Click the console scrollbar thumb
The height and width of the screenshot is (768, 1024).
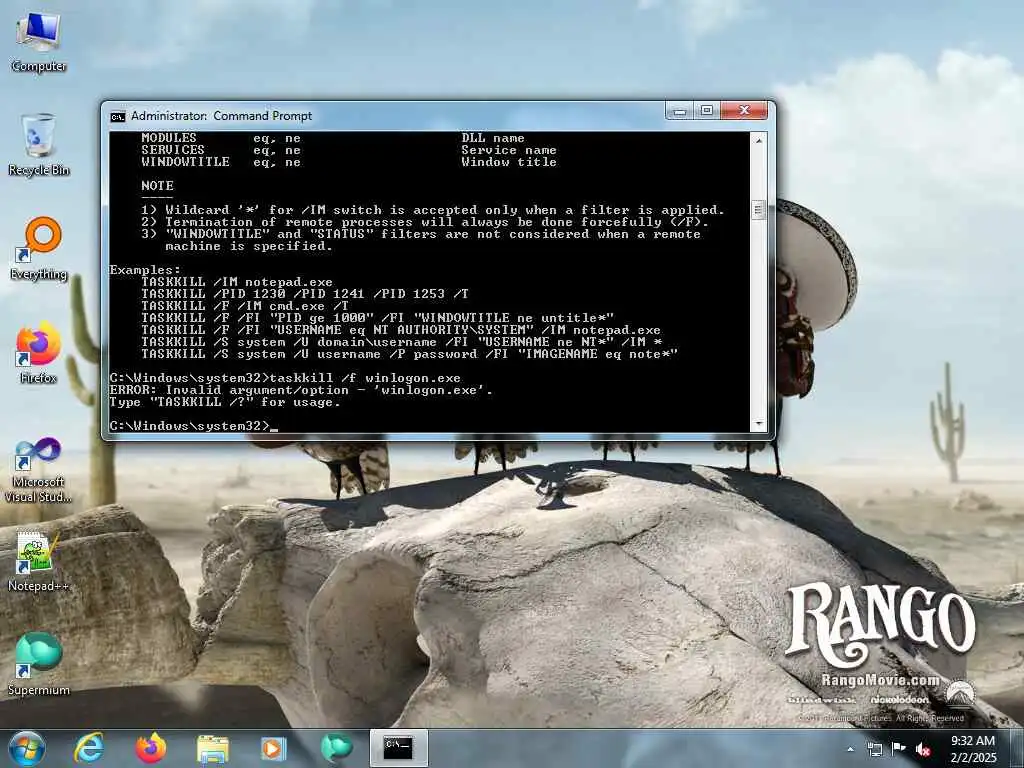coord(759,210)
